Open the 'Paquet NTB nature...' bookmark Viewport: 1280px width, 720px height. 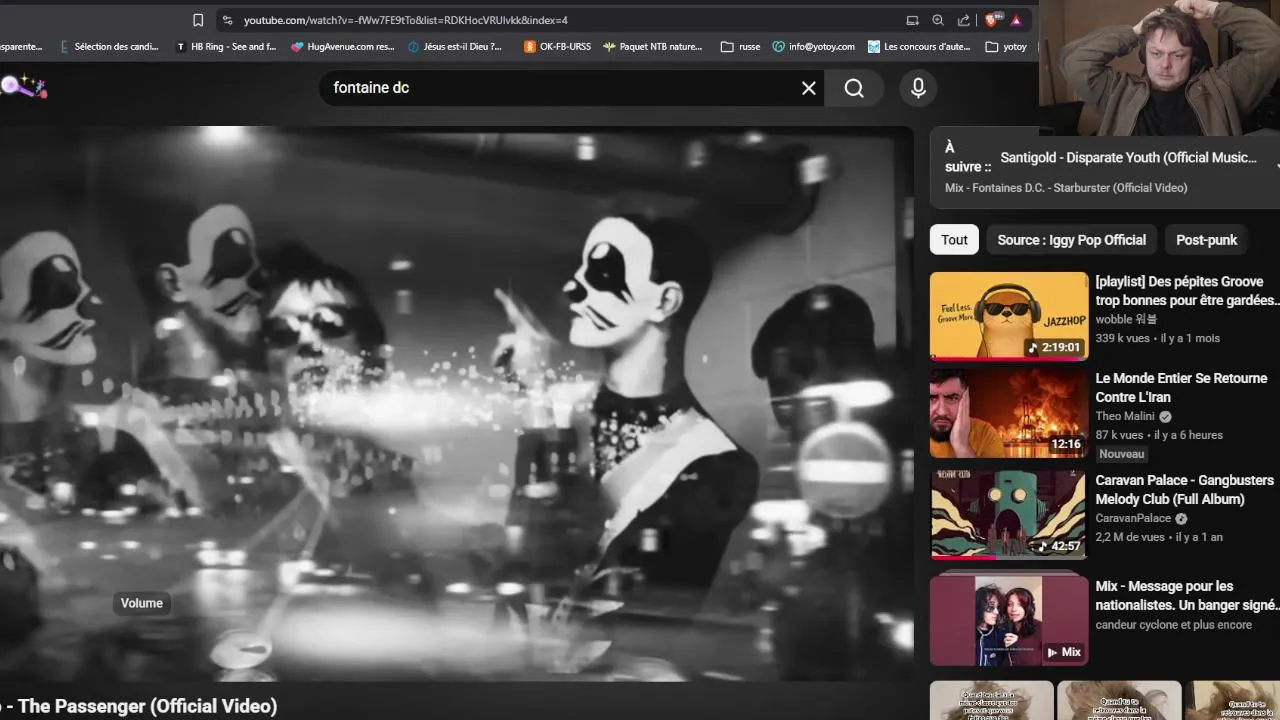click(653, 46)
